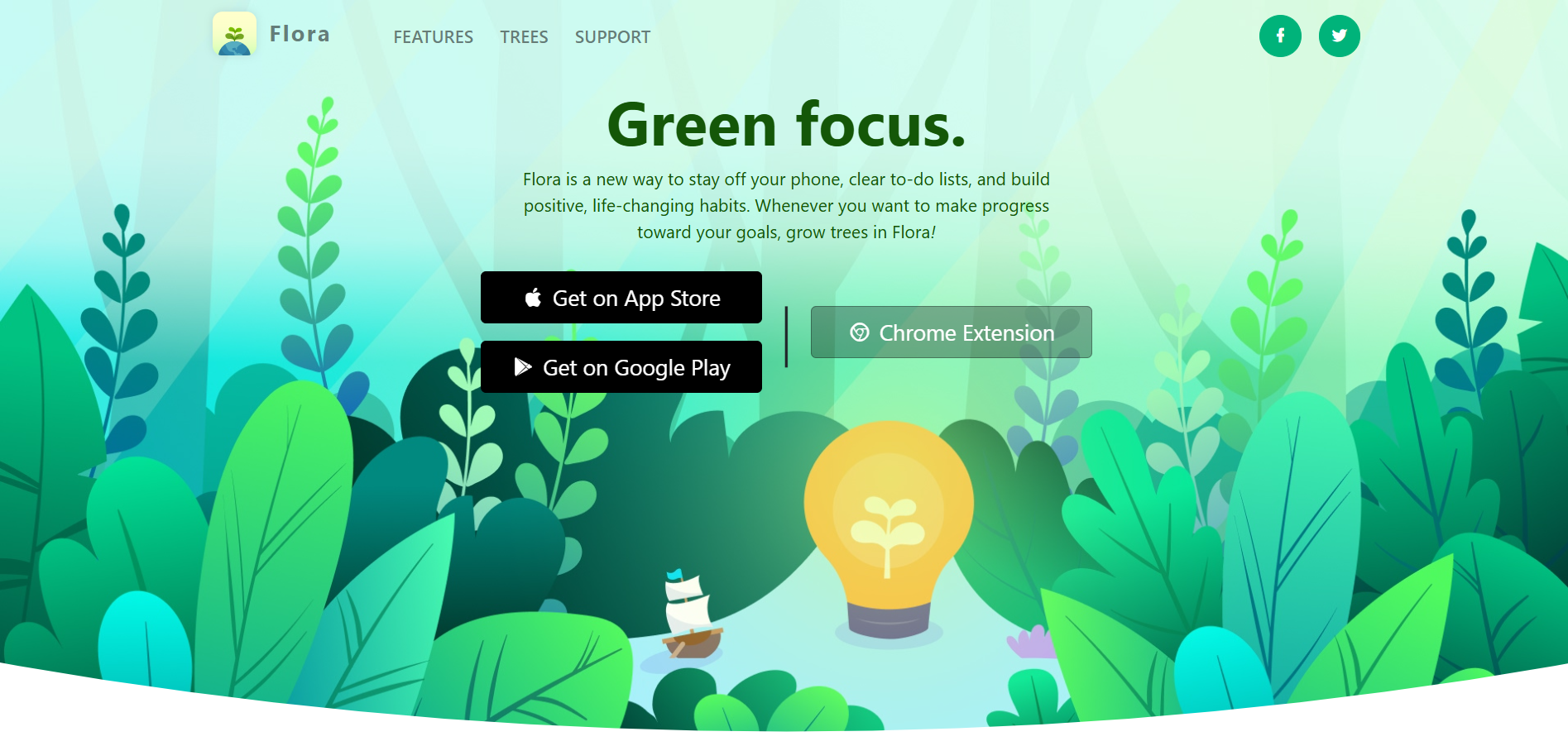1568x746 pixels.
Task: Select the Get on Google Play button
Action: click(621, 366)
